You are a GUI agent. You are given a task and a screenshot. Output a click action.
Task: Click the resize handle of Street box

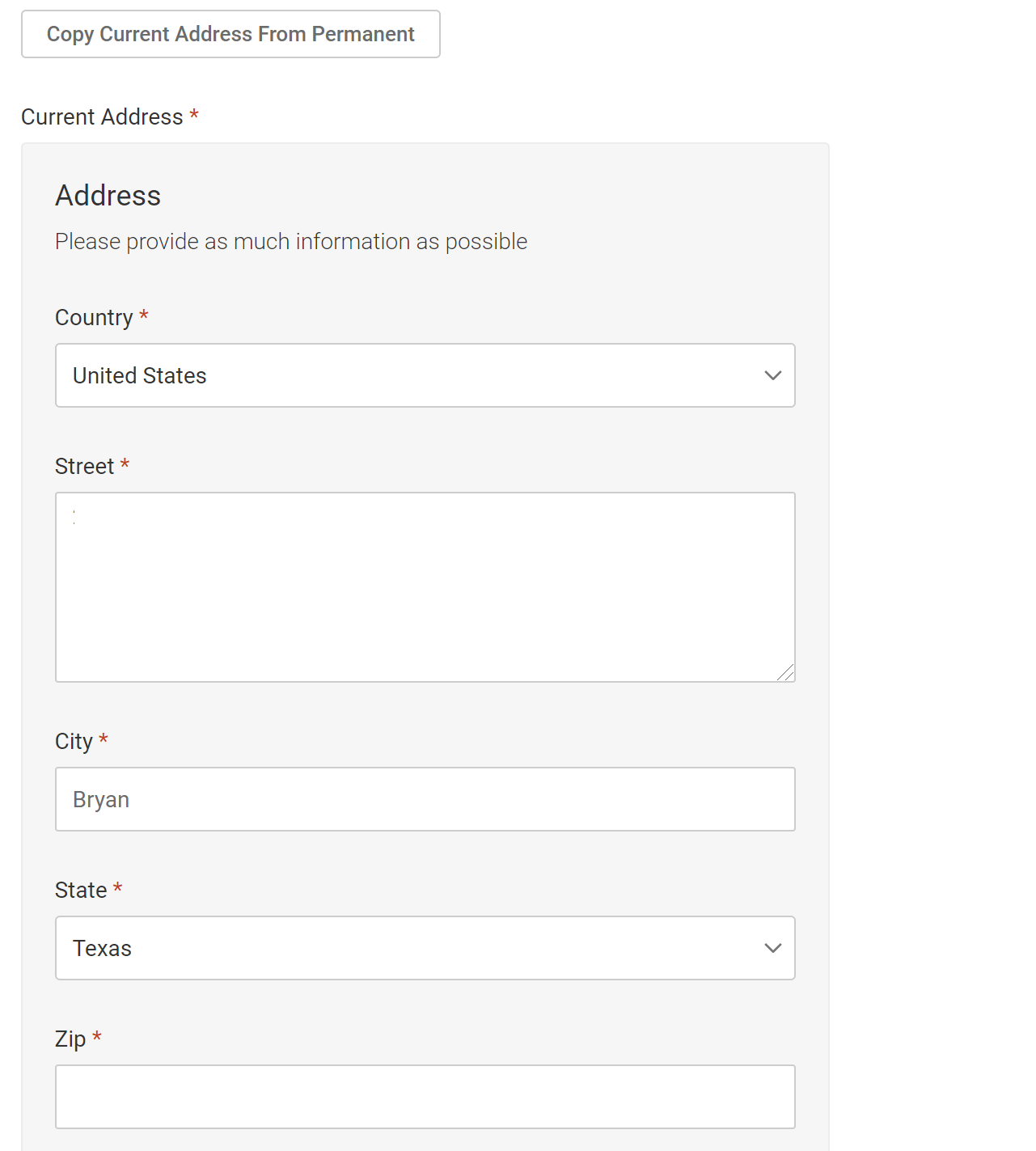tap(785, 672)
